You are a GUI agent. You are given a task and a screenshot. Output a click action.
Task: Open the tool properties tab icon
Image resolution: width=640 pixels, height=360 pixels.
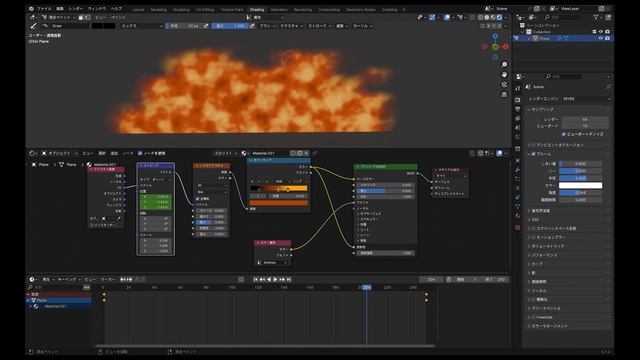pos(518,89)
